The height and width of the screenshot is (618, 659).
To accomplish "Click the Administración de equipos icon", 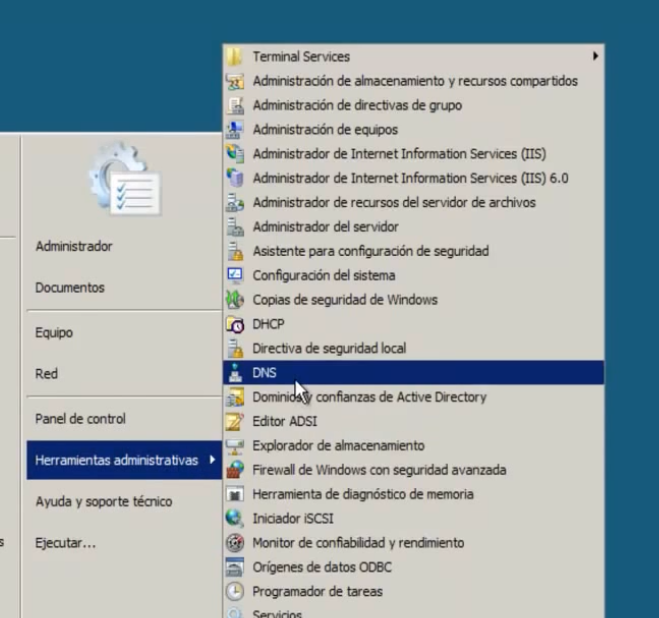I will pyautogui.click(x=235, y=129).
